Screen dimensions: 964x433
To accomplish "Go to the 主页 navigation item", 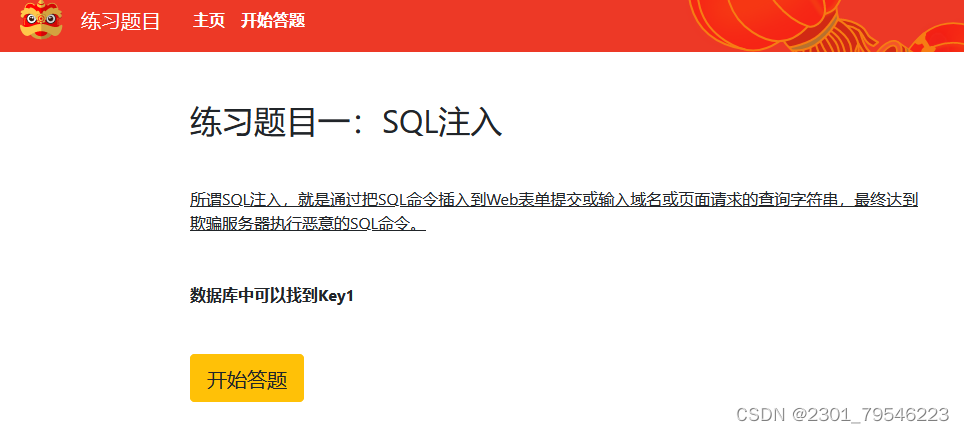I will pos(208,20).
